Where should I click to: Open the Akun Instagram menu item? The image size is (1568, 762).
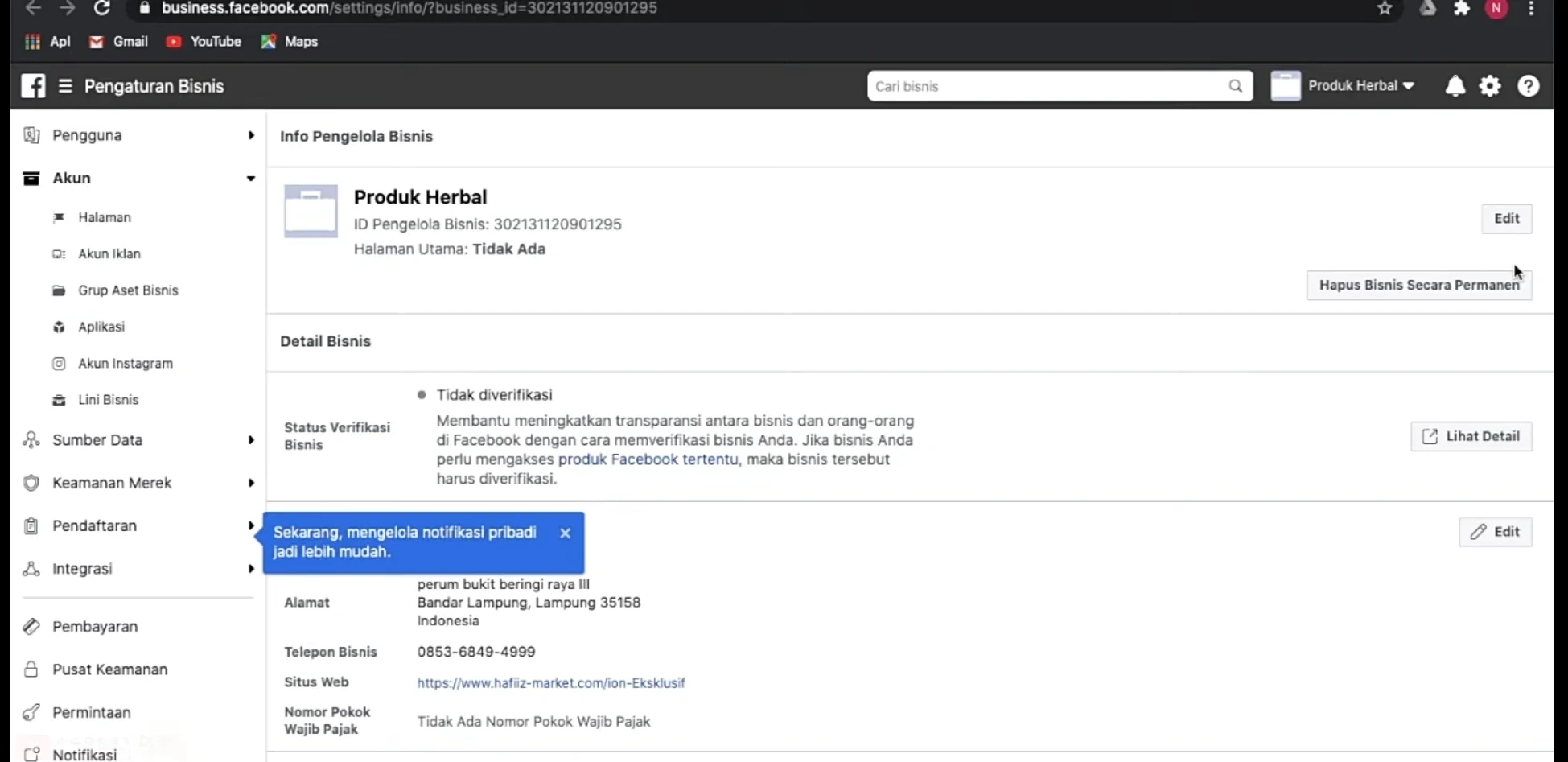click(126, 364)
